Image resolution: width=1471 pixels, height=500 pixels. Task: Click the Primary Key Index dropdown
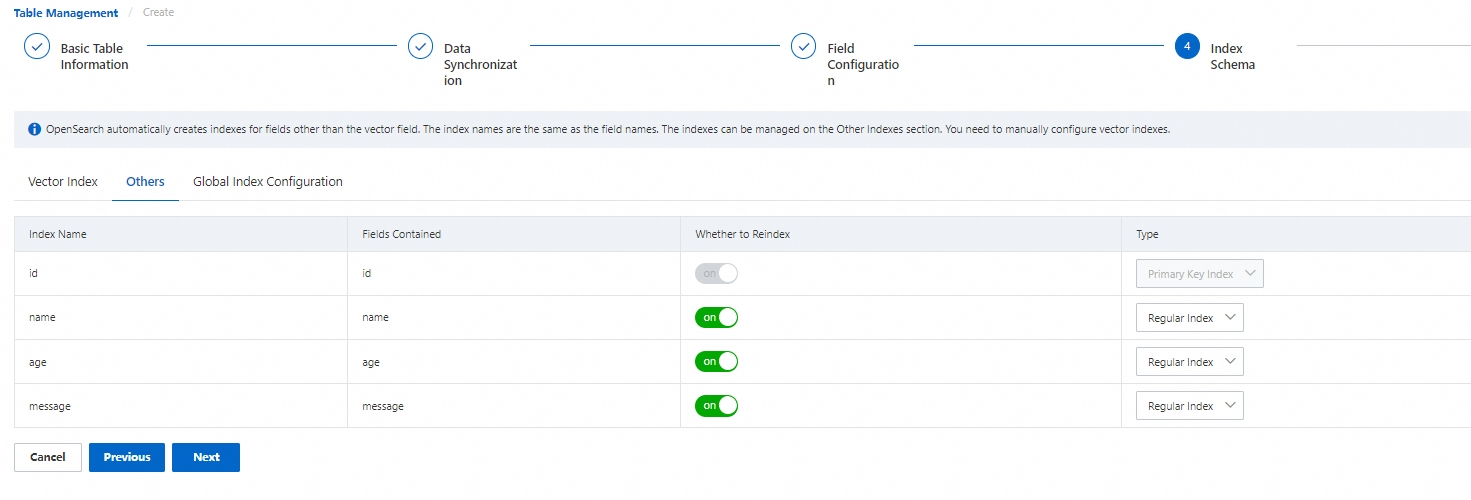[1199, 274]
